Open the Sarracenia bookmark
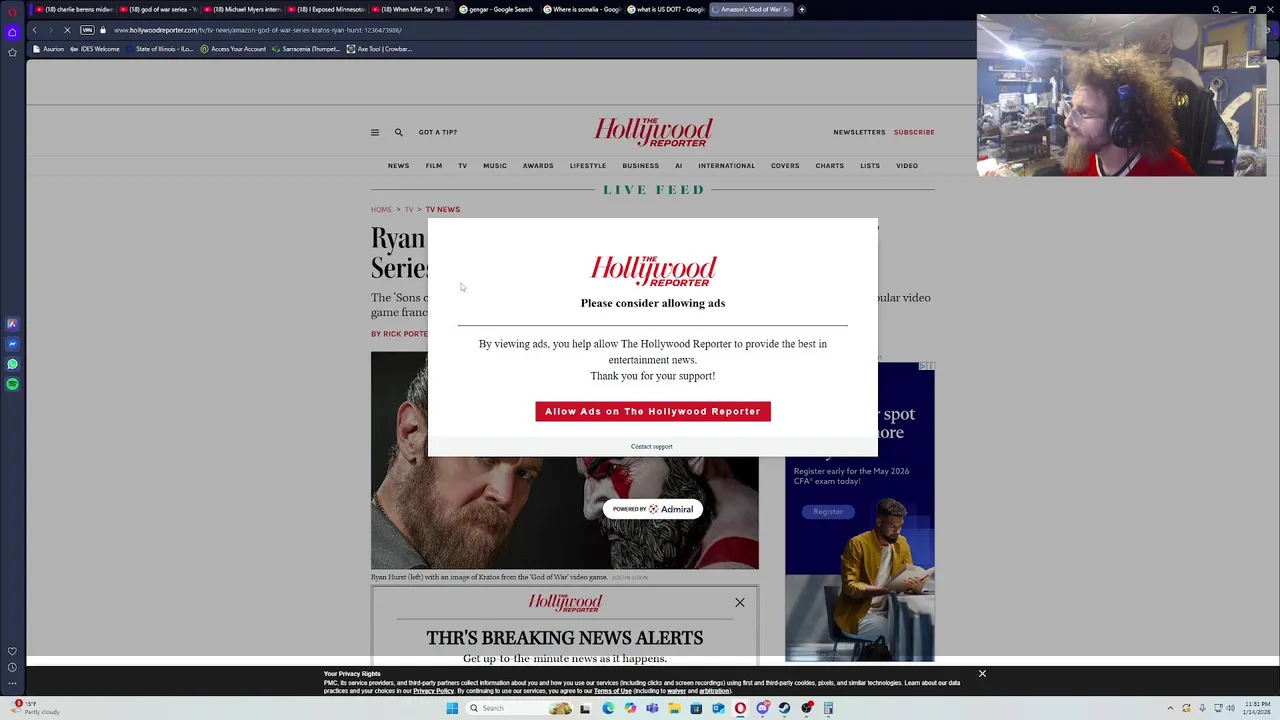 [x=306, y=49]
